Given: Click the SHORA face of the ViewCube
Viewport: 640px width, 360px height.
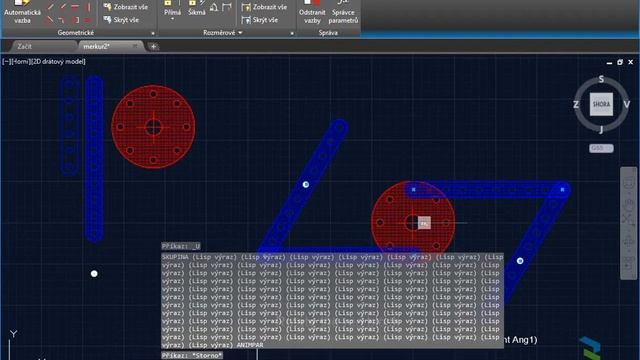Looking at the screenshot, I should [x=601, y=104].
